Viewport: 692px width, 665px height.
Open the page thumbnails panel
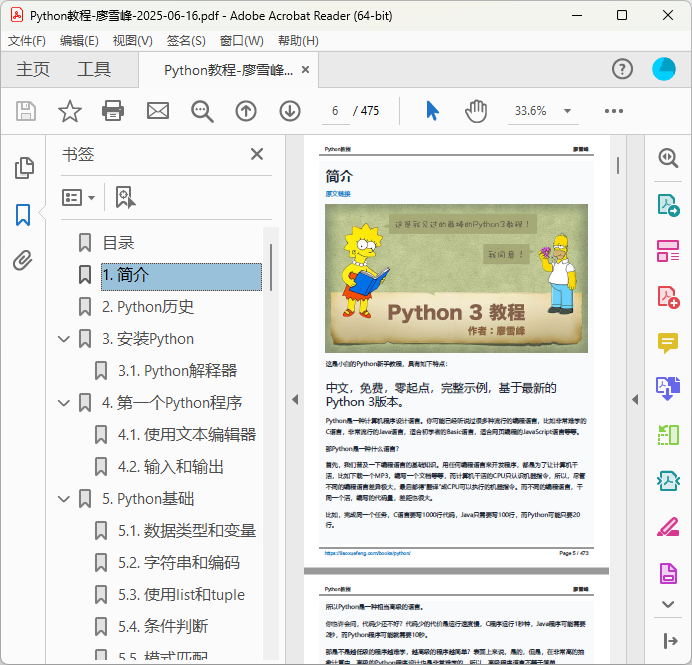[24, 168]
